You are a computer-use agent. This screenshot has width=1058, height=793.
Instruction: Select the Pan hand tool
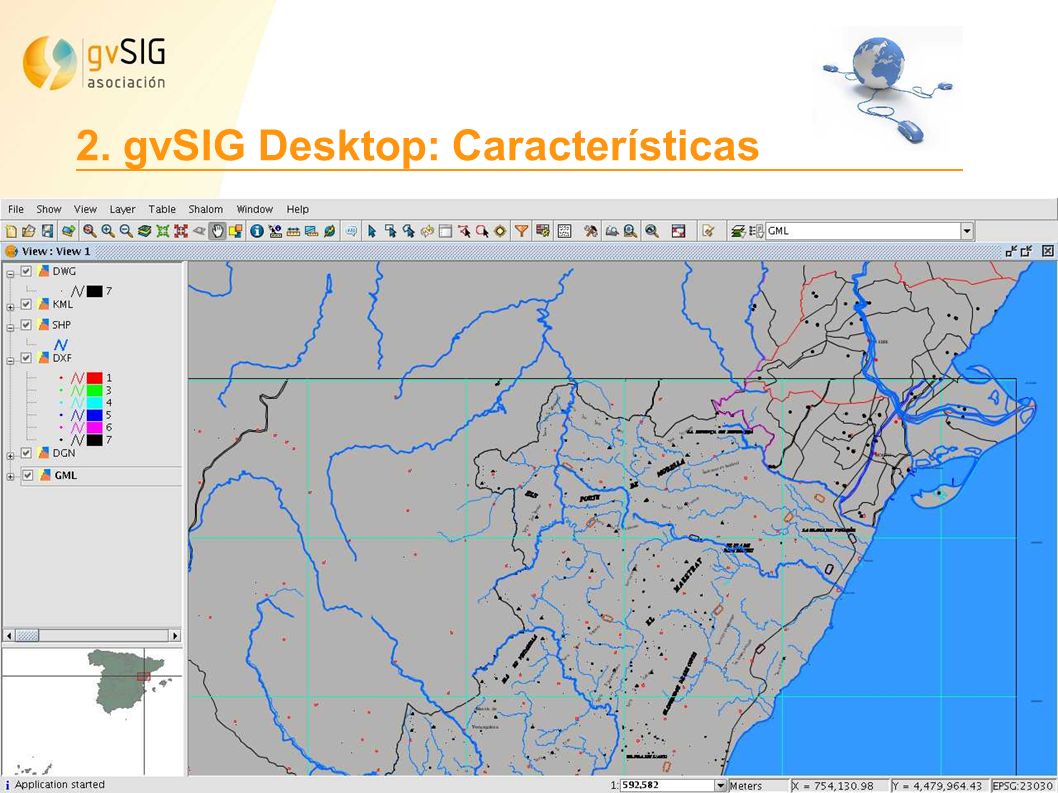(x=217, y=231)
